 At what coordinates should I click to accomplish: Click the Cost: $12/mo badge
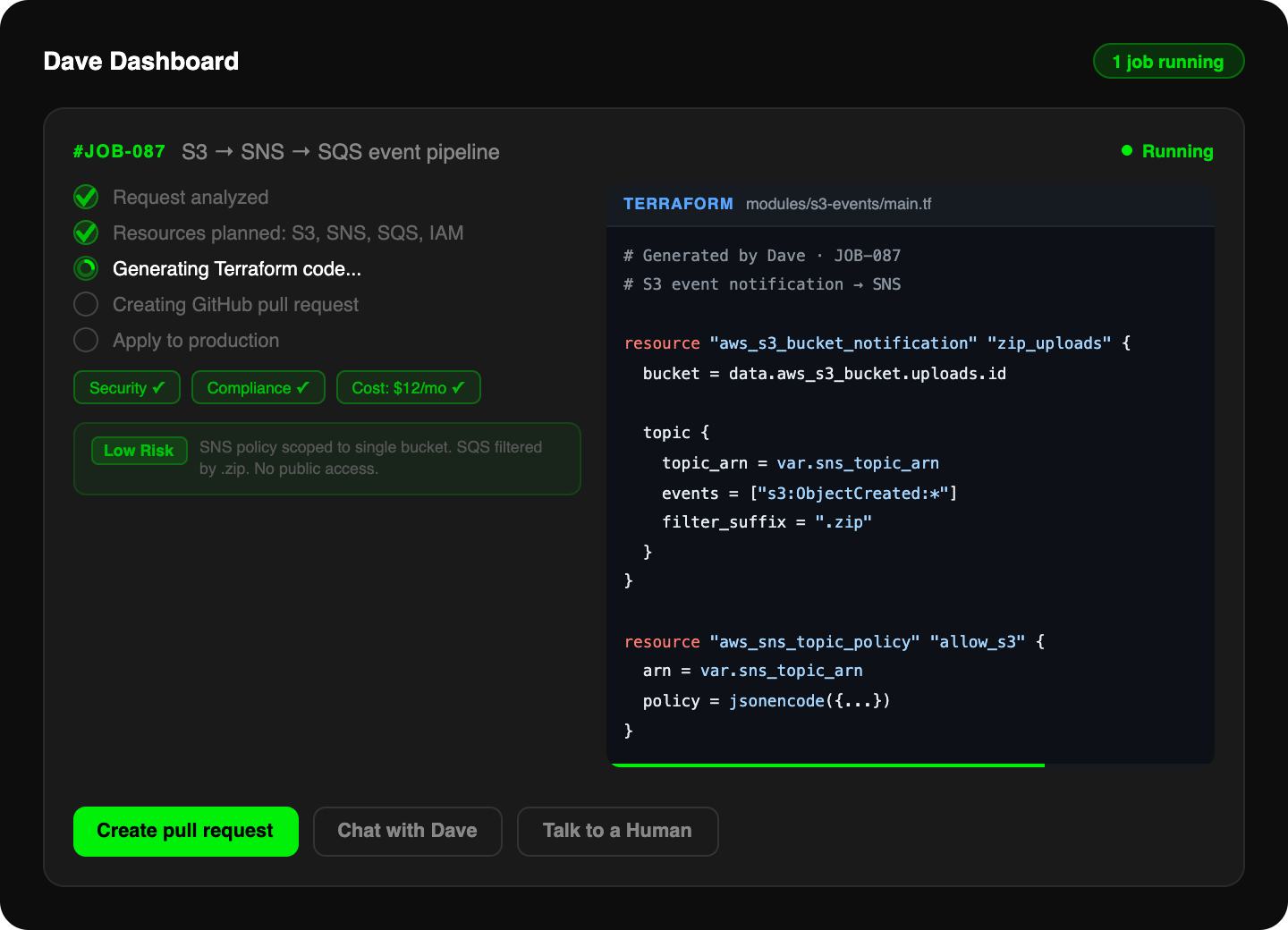(408, 387)
